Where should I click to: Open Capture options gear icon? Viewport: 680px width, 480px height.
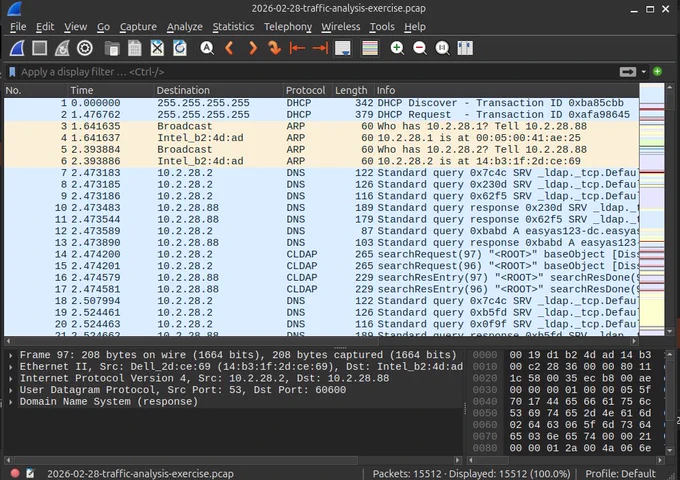[x=85, y=48]
